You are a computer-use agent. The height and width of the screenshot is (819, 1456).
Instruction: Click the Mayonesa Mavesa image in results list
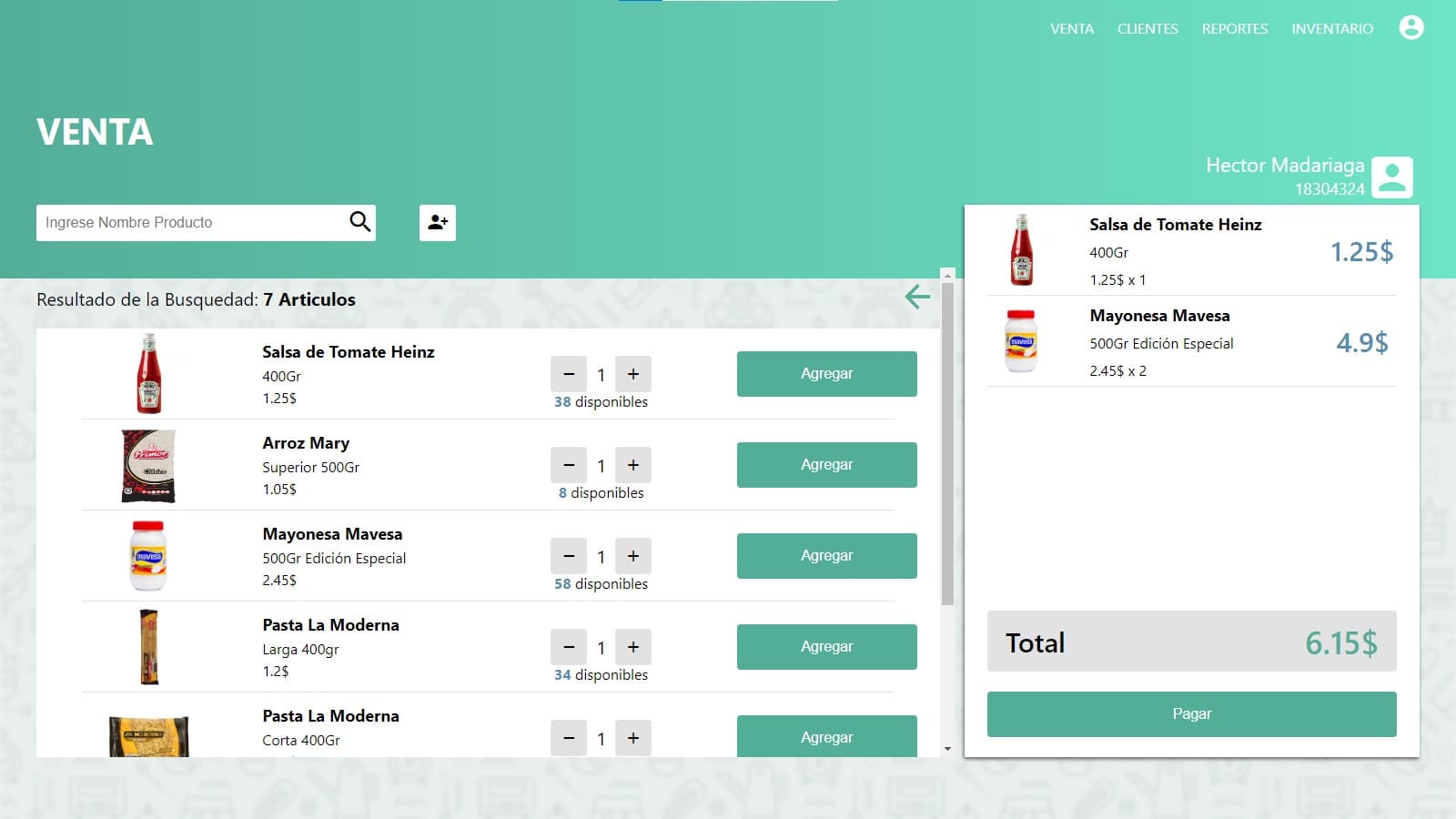point(148,556)
